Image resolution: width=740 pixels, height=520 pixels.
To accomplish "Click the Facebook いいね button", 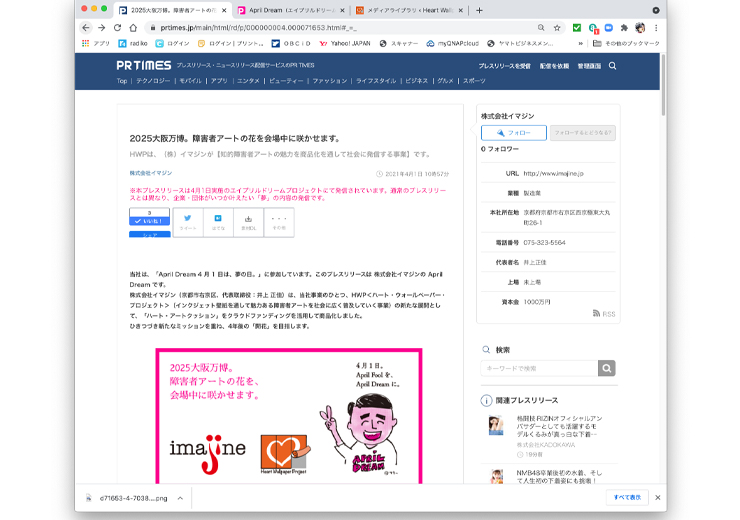I will pyautogui.click(x=149, y=221).
